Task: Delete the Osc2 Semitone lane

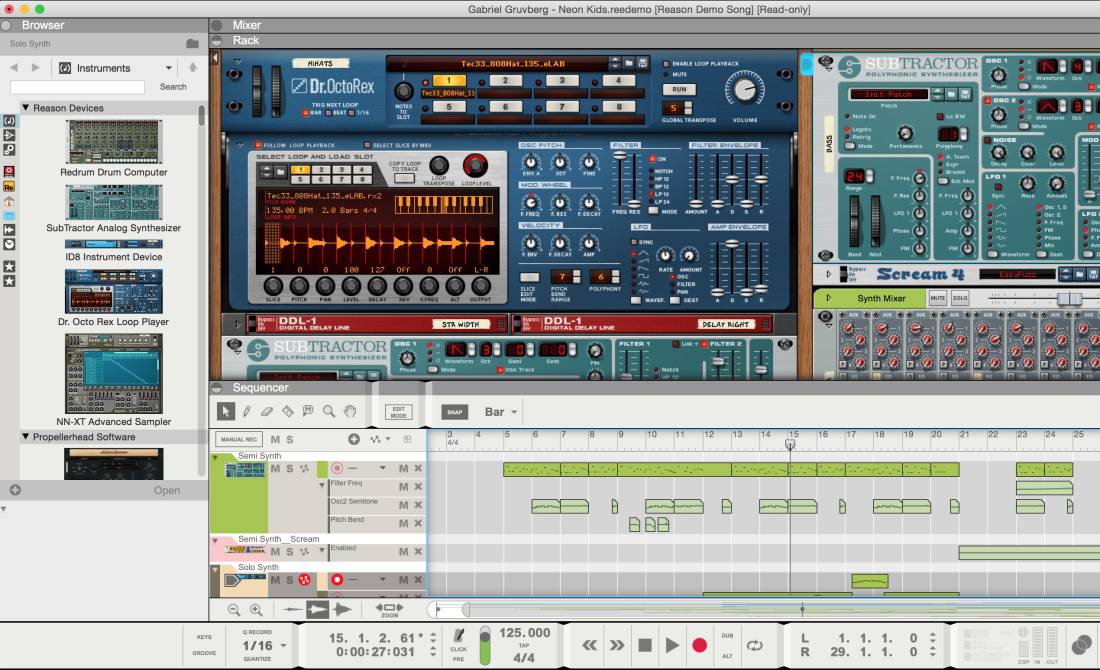Action: [418, 505]
